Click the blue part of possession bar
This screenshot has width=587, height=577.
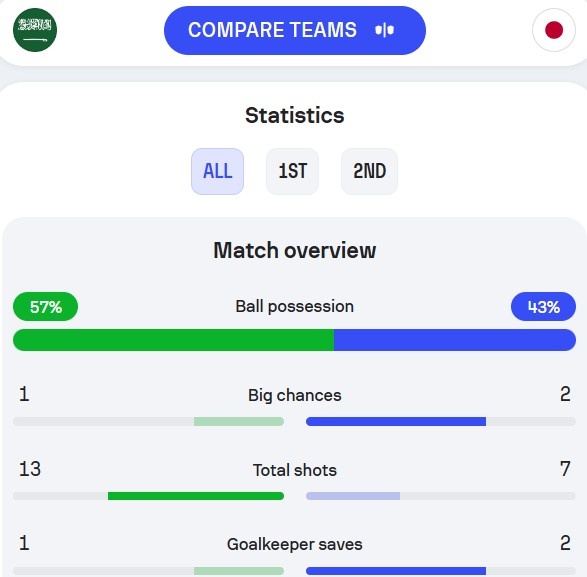coord(455,340)
